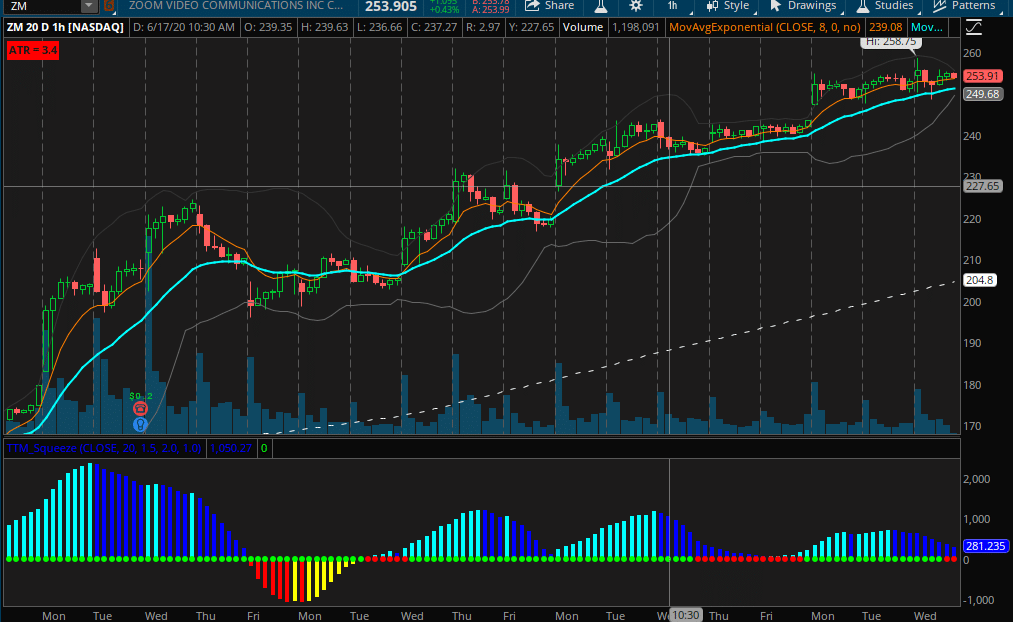
Task: Click the 281.235 squeeze value tag
Action: tap(985, 546)
